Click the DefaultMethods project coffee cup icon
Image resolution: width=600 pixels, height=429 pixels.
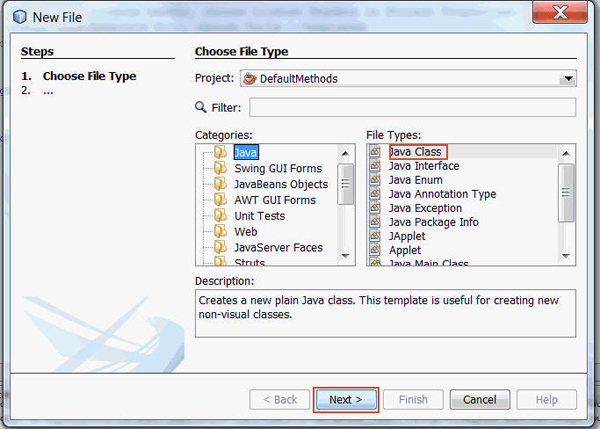click(x=250, y=78)
